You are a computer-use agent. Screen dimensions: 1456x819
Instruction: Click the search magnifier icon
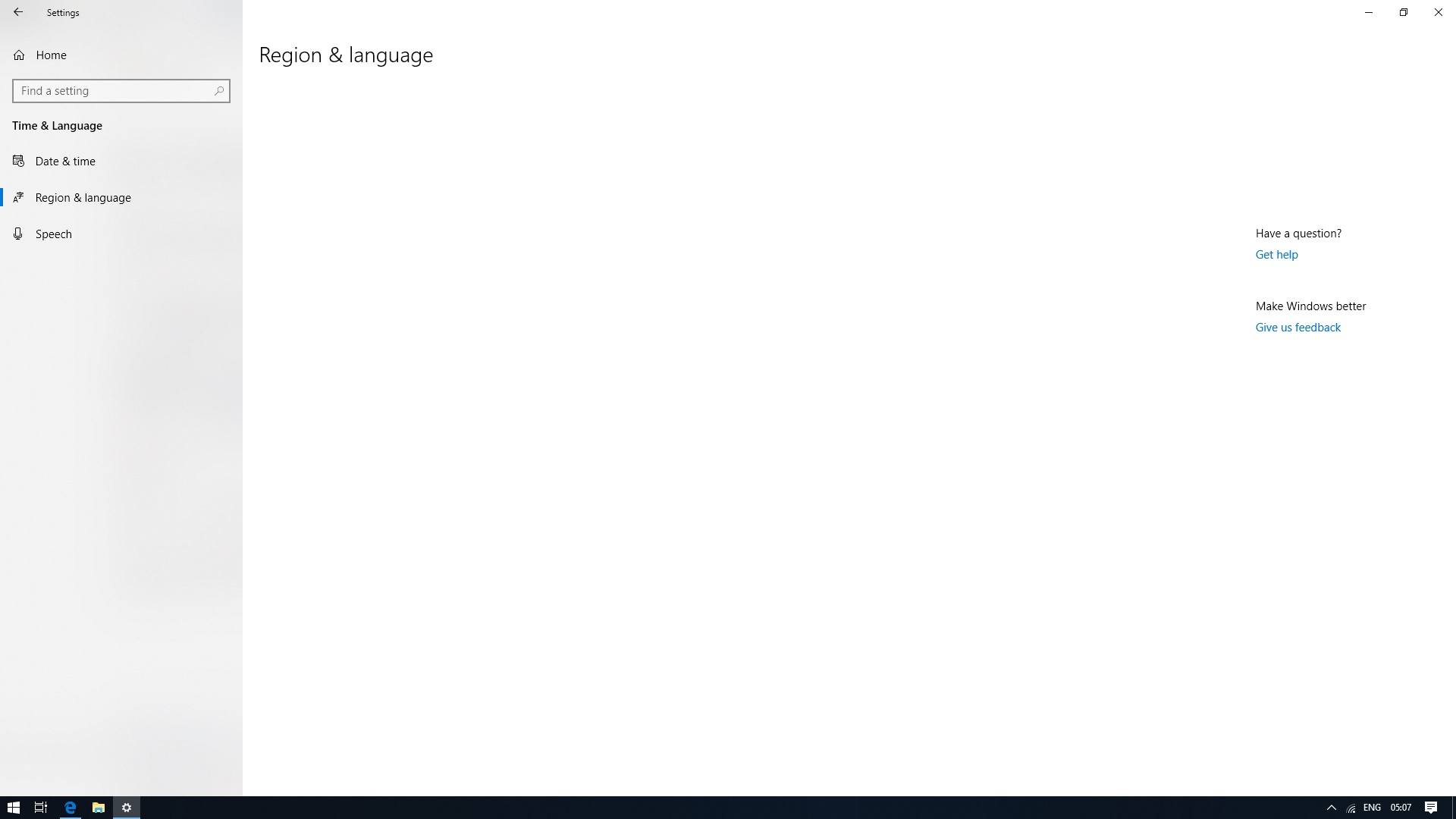(x=219, y=91)
